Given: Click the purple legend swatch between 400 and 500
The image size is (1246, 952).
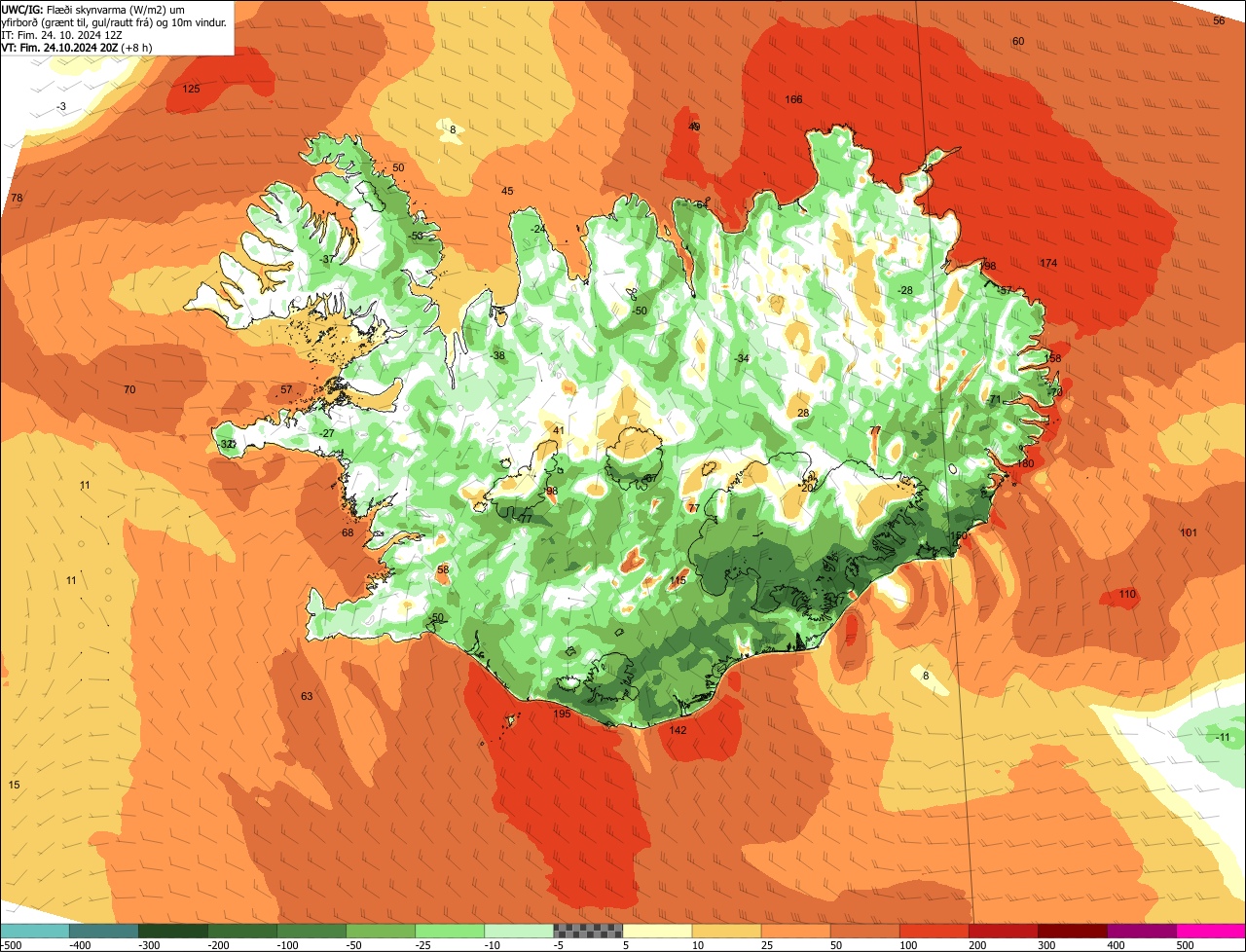Looking at the screenshot, I should pos(1141,931).
